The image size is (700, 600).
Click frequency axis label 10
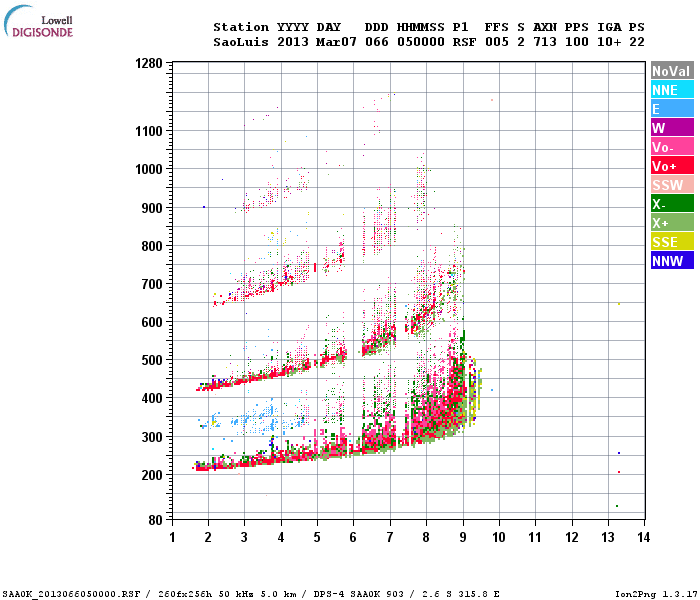tap(499, 537)
